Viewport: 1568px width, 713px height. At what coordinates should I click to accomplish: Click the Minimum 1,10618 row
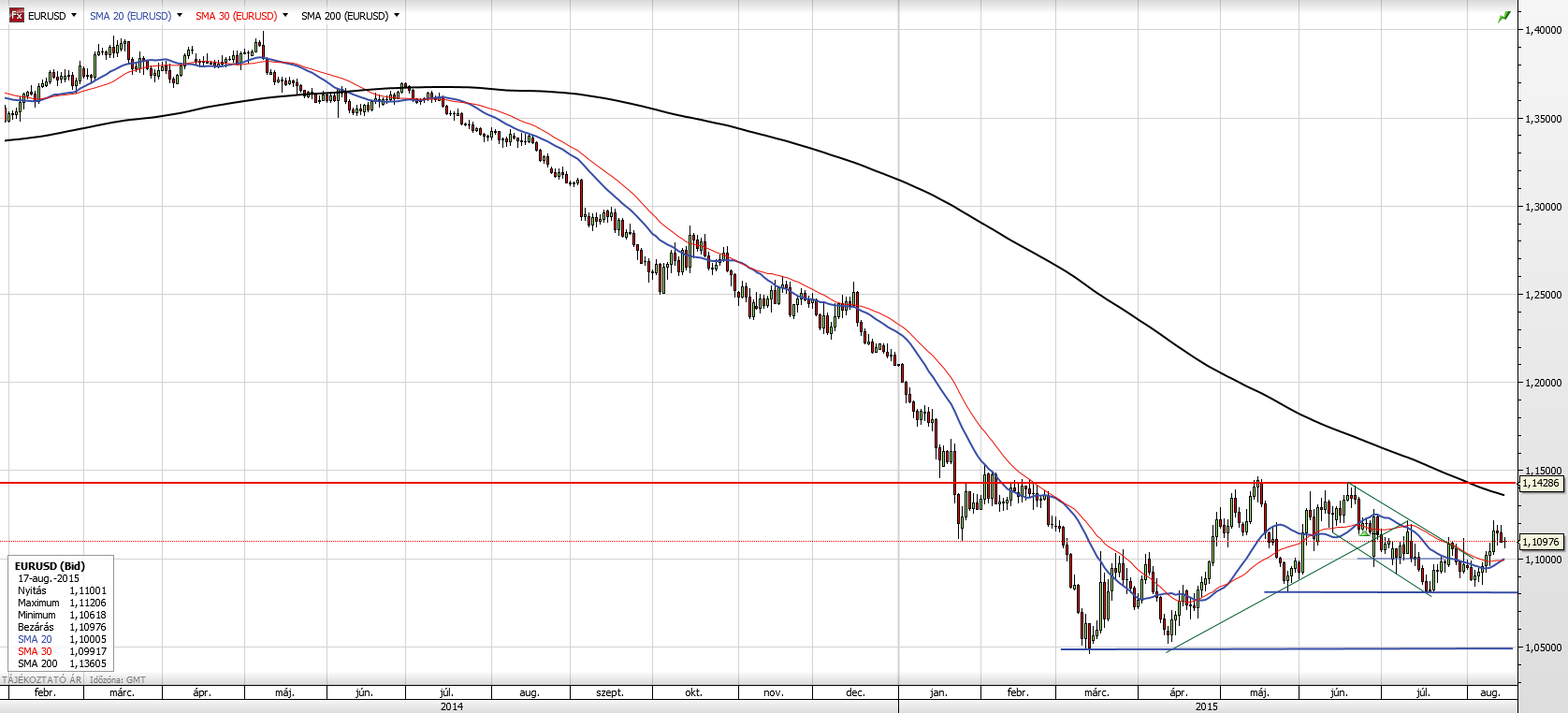(62, 615)
